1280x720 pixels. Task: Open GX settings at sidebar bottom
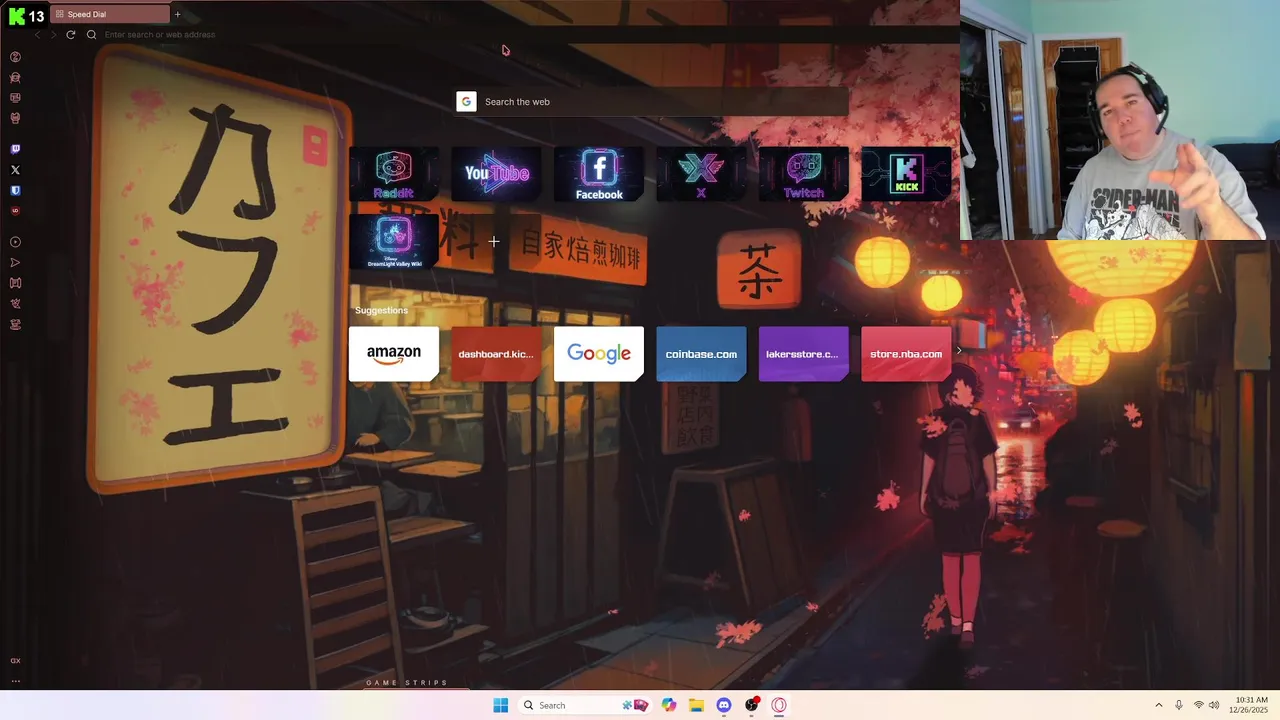pyautogui.click(x=15, y=661)
